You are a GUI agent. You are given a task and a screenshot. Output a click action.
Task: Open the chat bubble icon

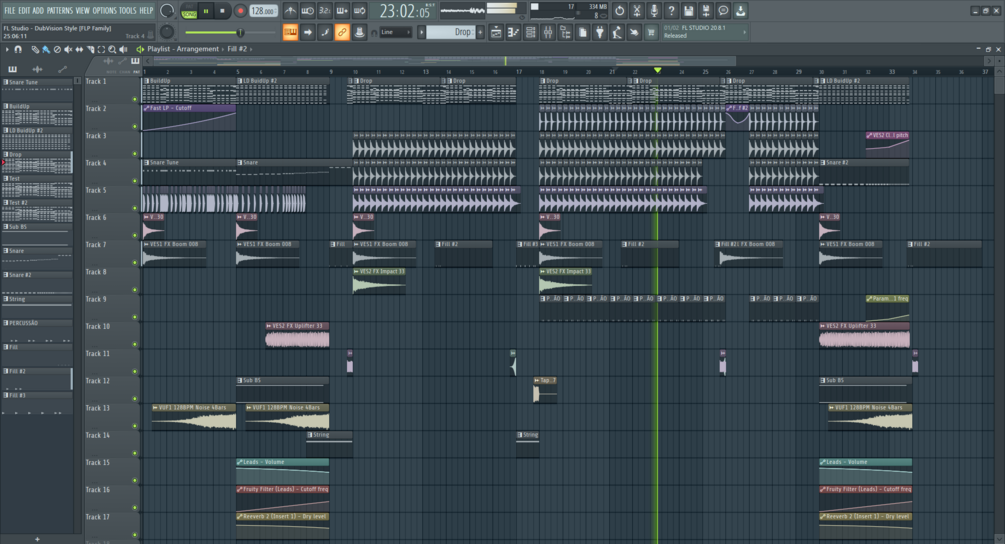723,11
